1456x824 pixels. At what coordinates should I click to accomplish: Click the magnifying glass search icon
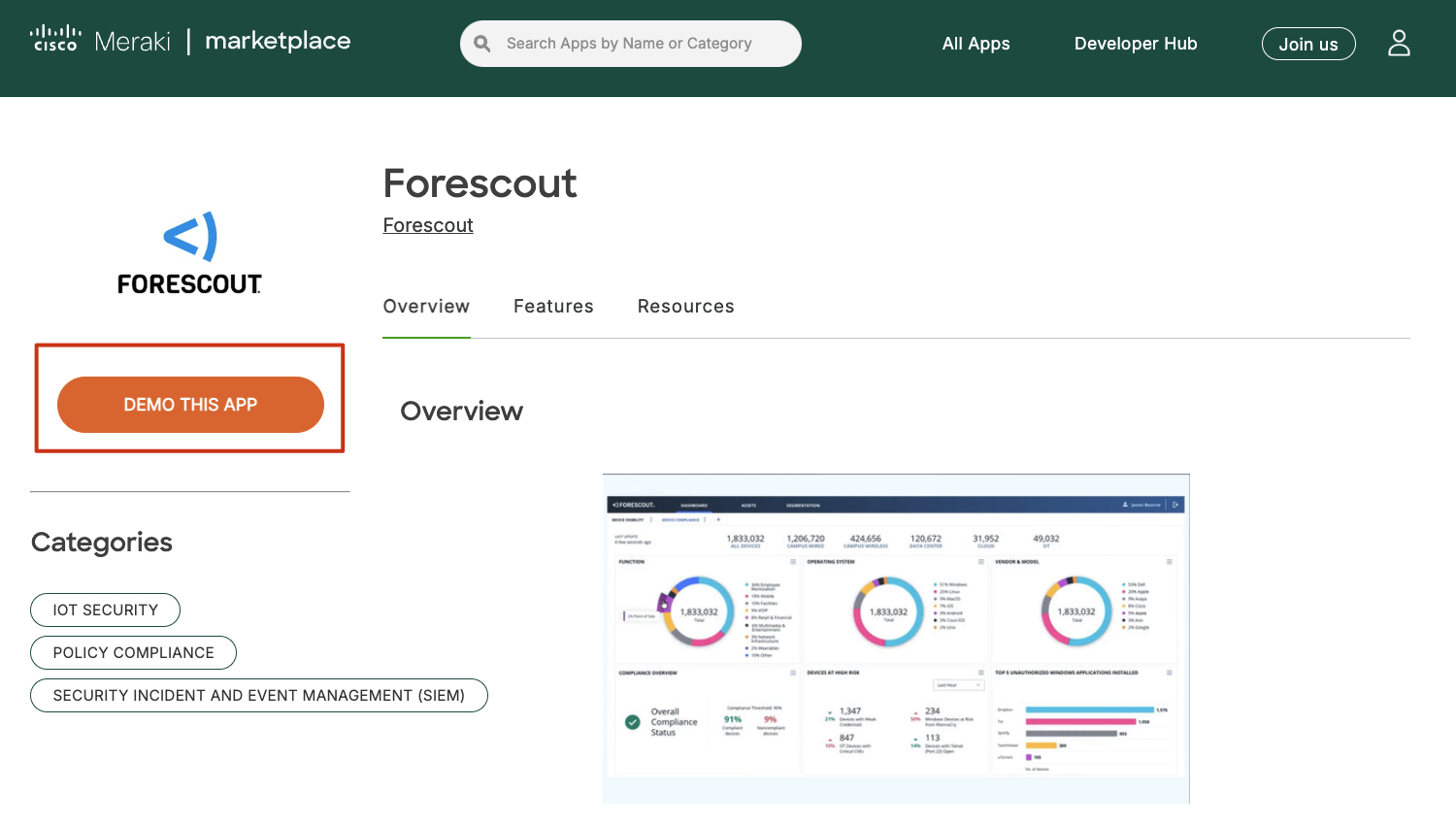coord(482,43)
